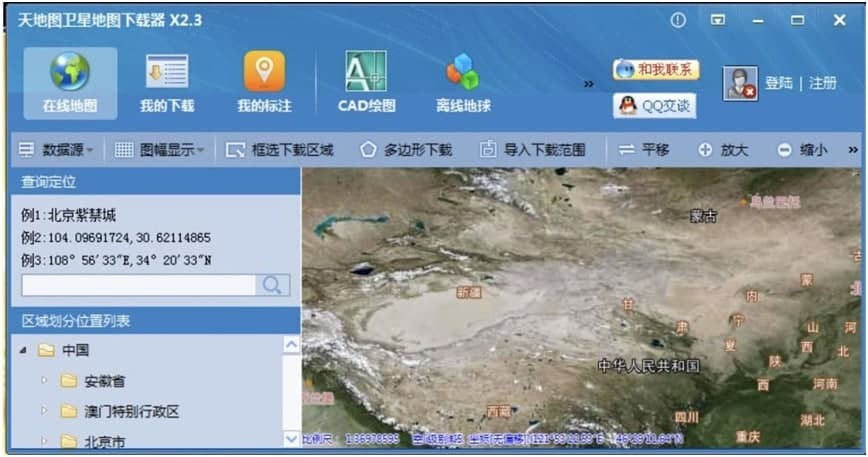This screenshot has width=868, height=457.
Task: Click the 区域划分位置列表 panel header
Action: click(156, 320)
